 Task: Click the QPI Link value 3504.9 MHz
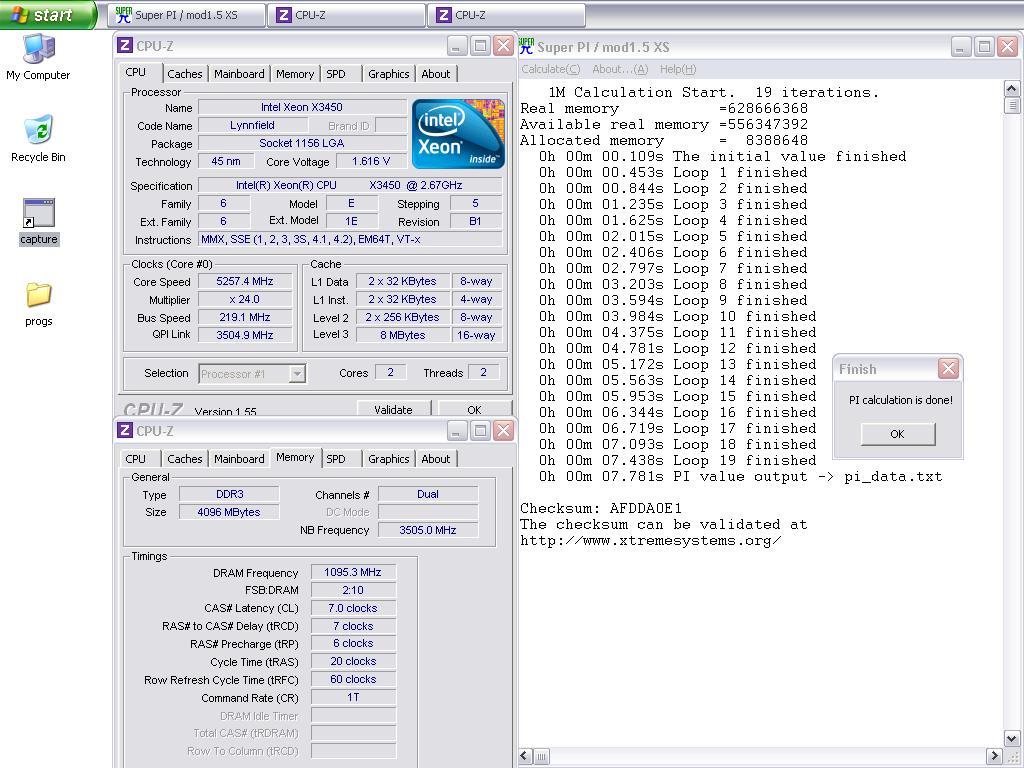pyautogui.click(x=245, y=335)
